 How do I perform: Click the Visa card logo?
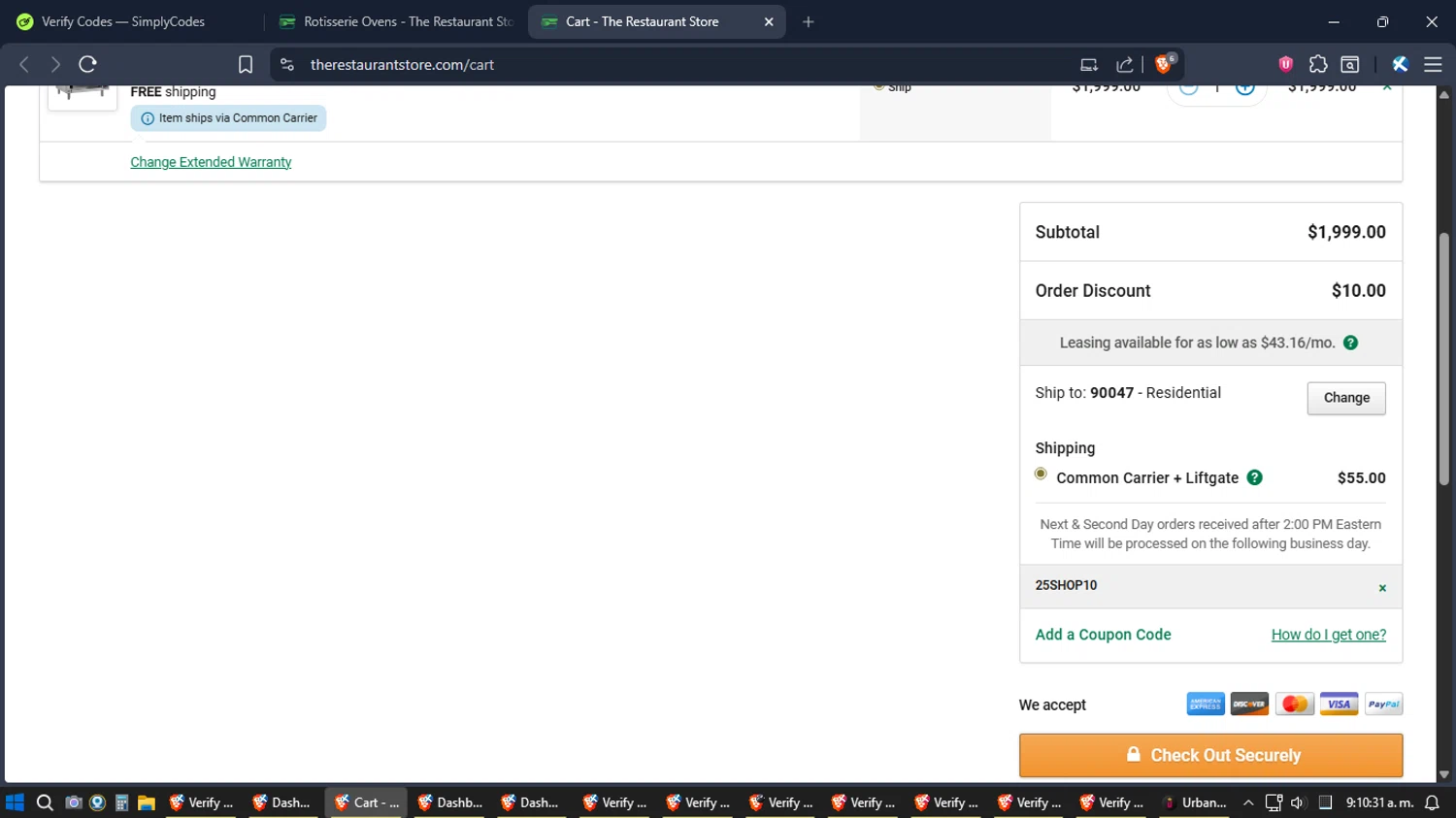[x=1339, y=704]
